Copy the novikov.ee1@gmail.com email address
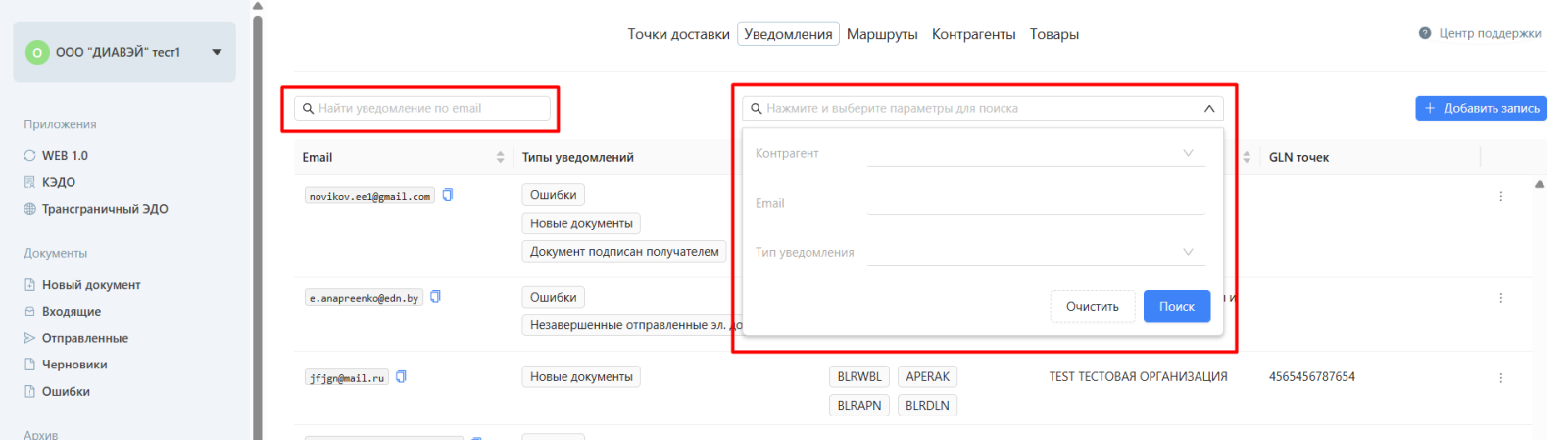The height and width of the screenshot is (440, 1568). [x=448, y=195]
